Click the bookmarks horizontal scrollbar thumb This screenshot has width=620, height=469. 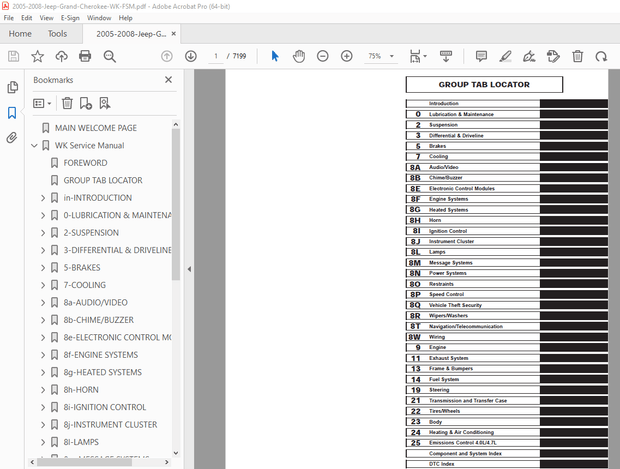pyautogui.click(x=85, y=462)
